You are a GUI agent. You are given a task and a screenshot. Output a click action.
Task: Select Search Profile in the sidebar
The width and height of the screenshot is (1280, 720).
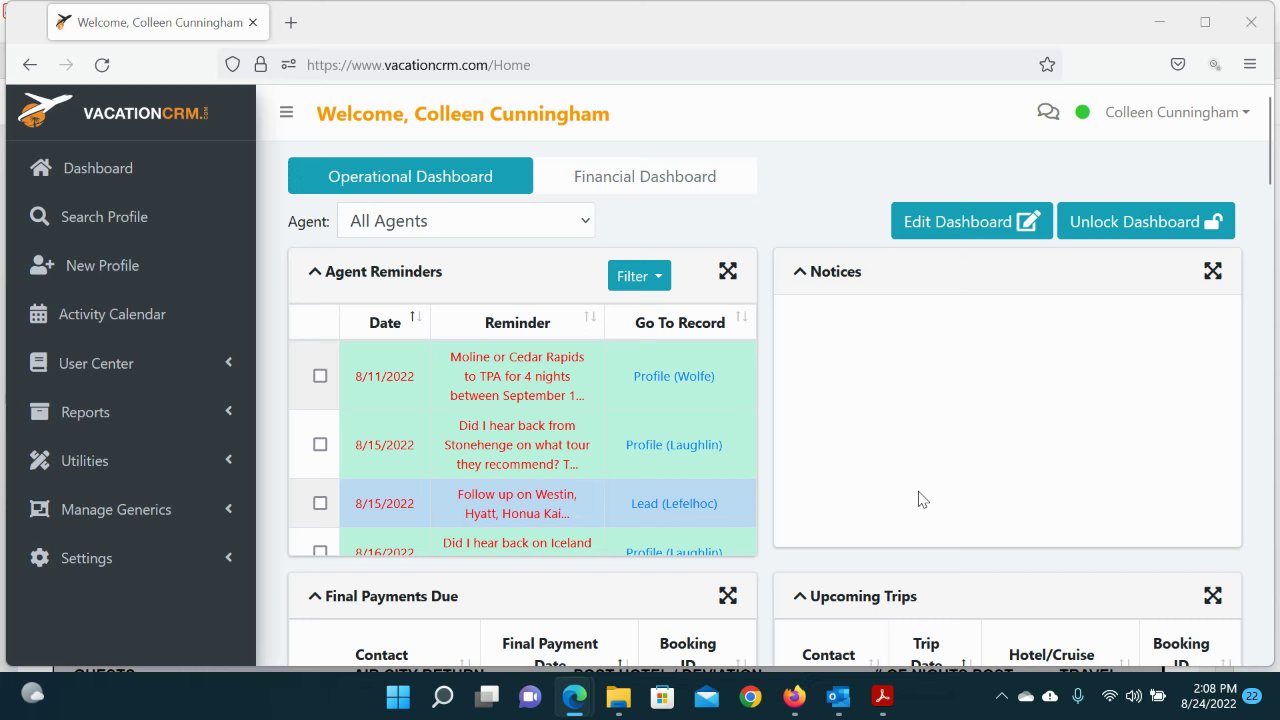click(x=104, y=216)
